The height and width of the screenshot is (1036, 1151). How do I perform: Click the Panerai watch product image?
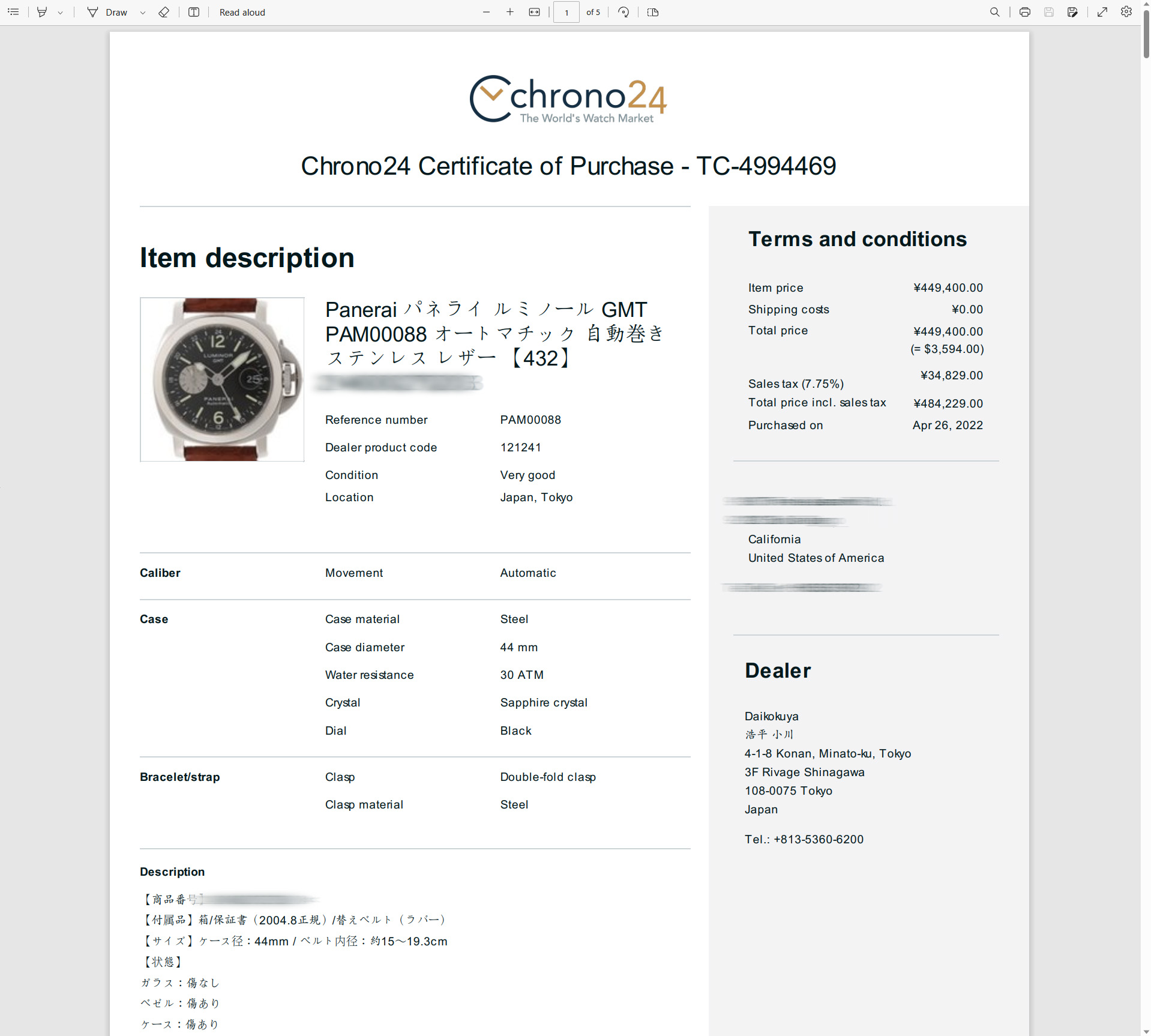click(x=222, y=379)
